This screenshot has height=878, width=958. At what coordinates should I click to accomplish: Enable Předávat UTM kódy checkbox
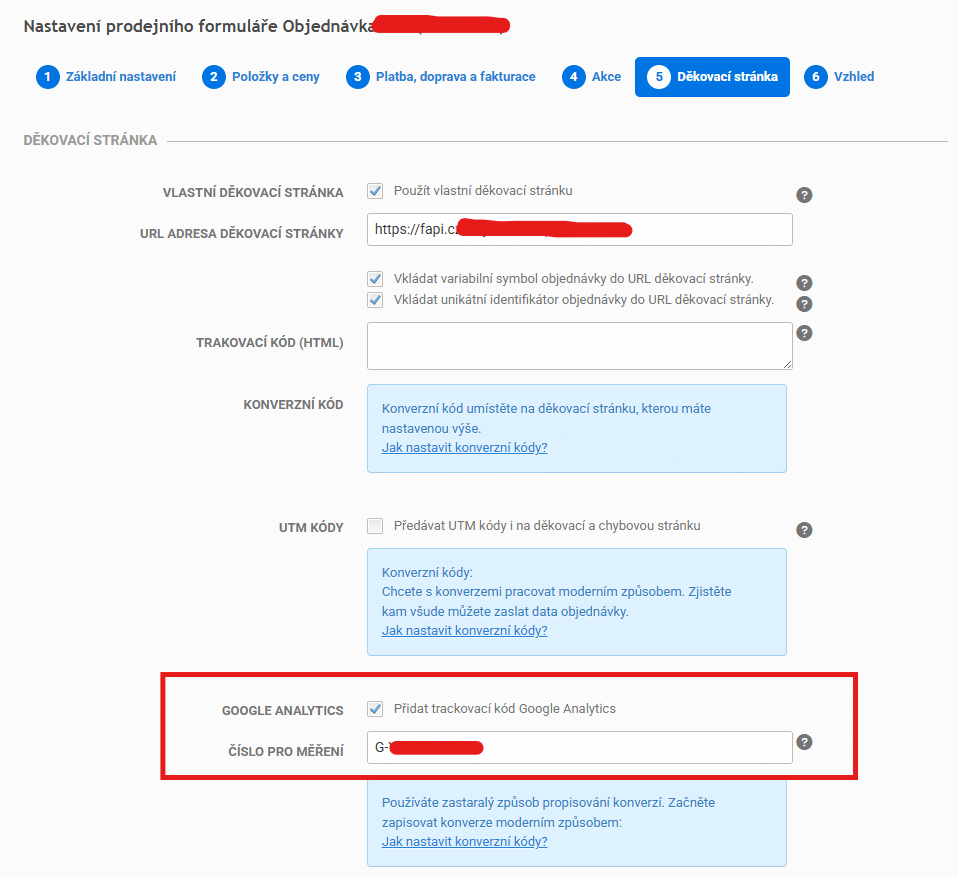[376, 526]
